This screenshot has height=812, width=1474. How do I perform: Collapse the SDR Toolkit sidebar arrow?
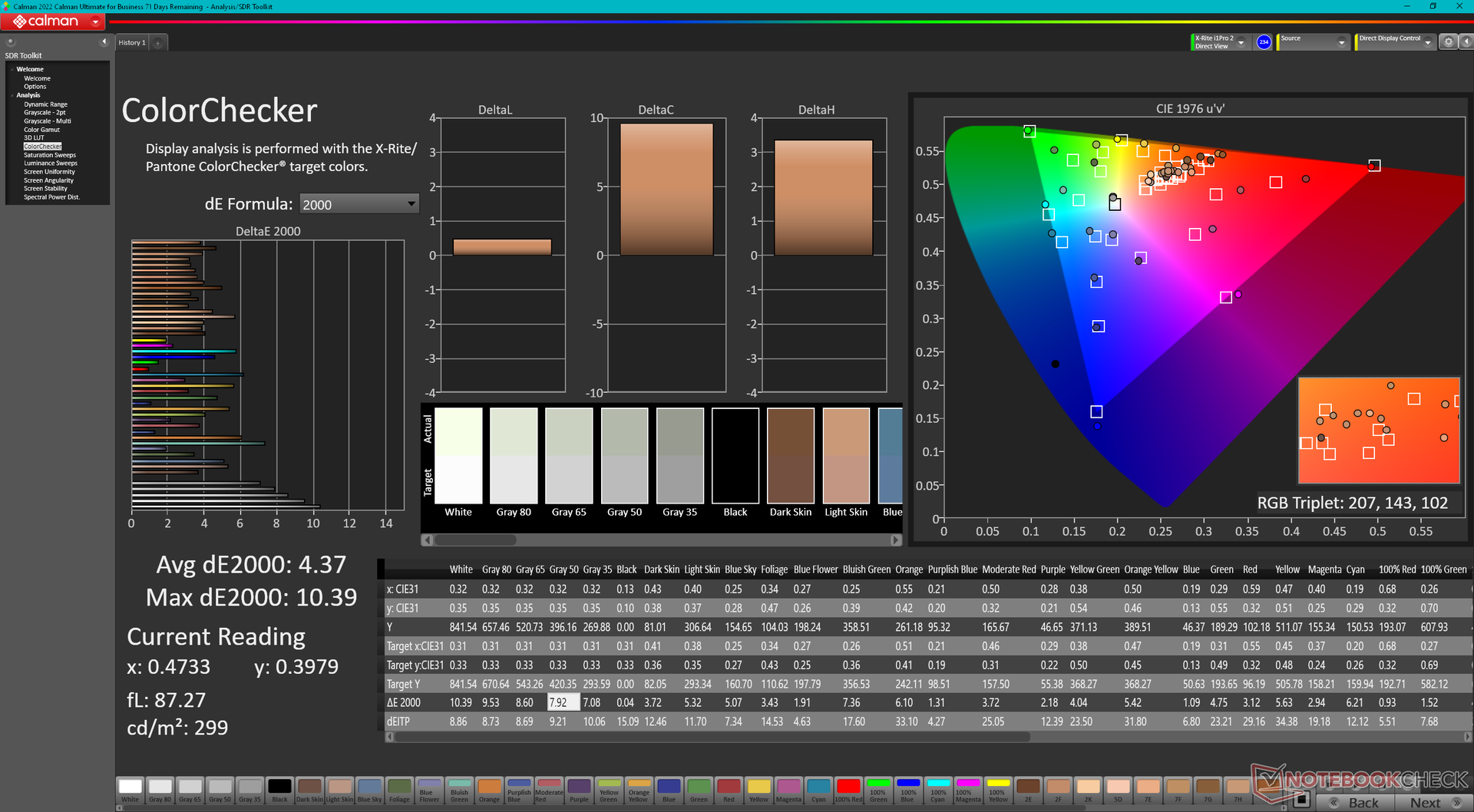pos(104,42)
